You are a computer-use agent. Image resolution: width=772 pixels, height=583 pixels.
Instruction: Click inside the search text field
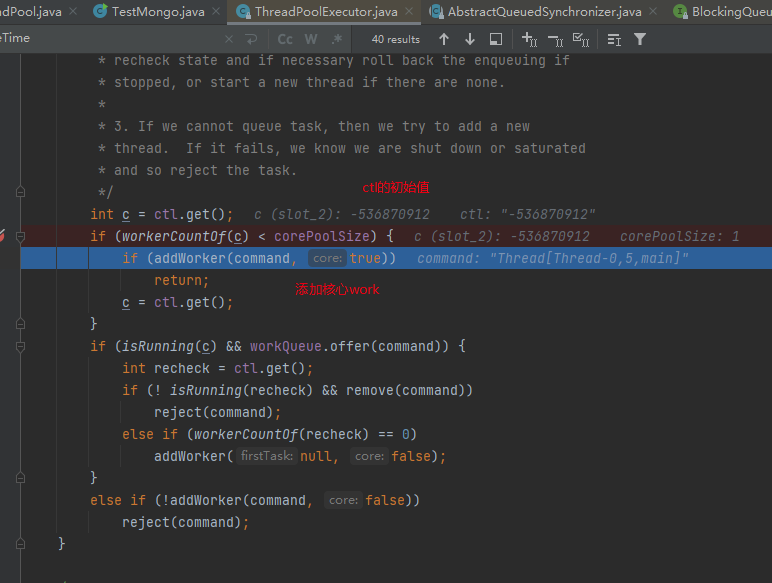pyautogui.click(x=113, y=39)
